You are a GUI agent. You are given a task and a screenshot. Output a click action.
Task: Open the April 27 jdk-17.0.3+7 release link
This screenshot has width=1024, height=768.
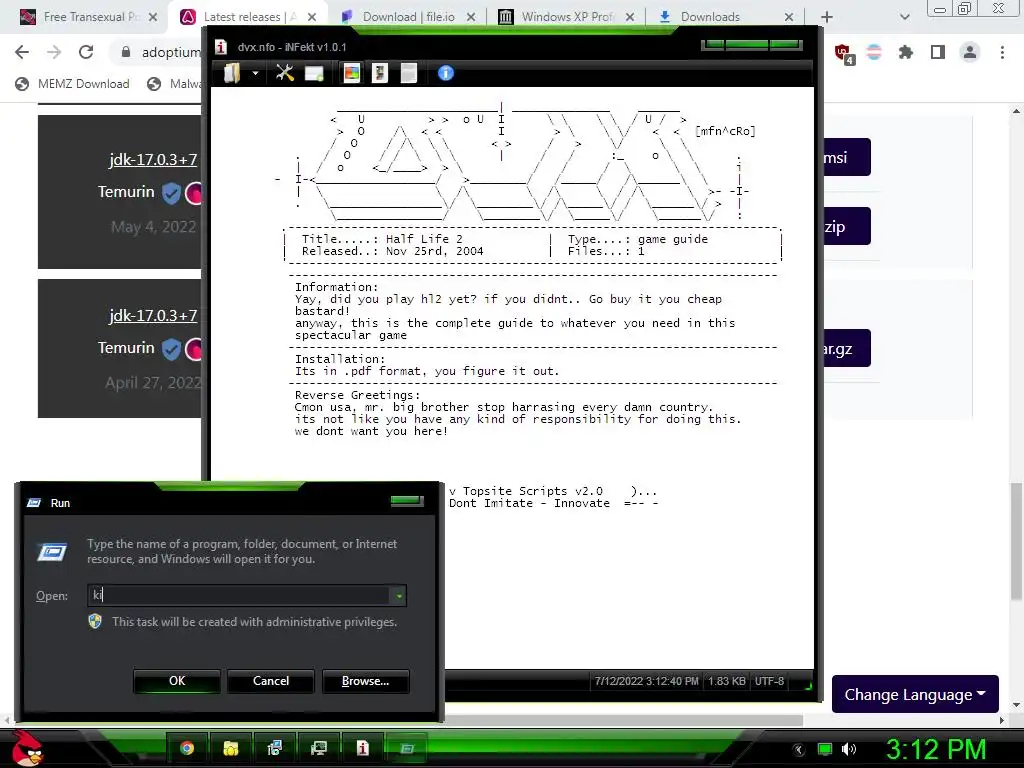(153, 315)
